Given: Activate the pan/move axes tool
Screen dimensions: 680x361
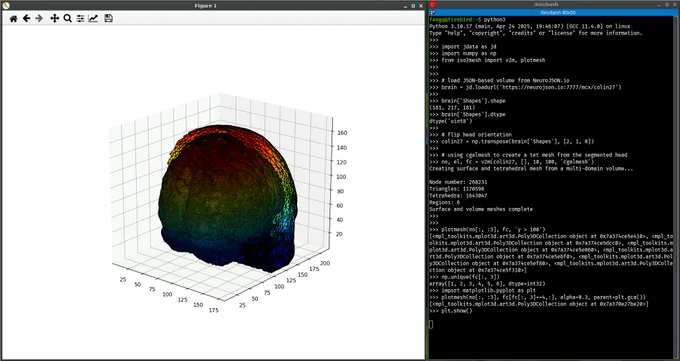Looking at the screenshot, I should pyautogui.click(x=54, y=18).
